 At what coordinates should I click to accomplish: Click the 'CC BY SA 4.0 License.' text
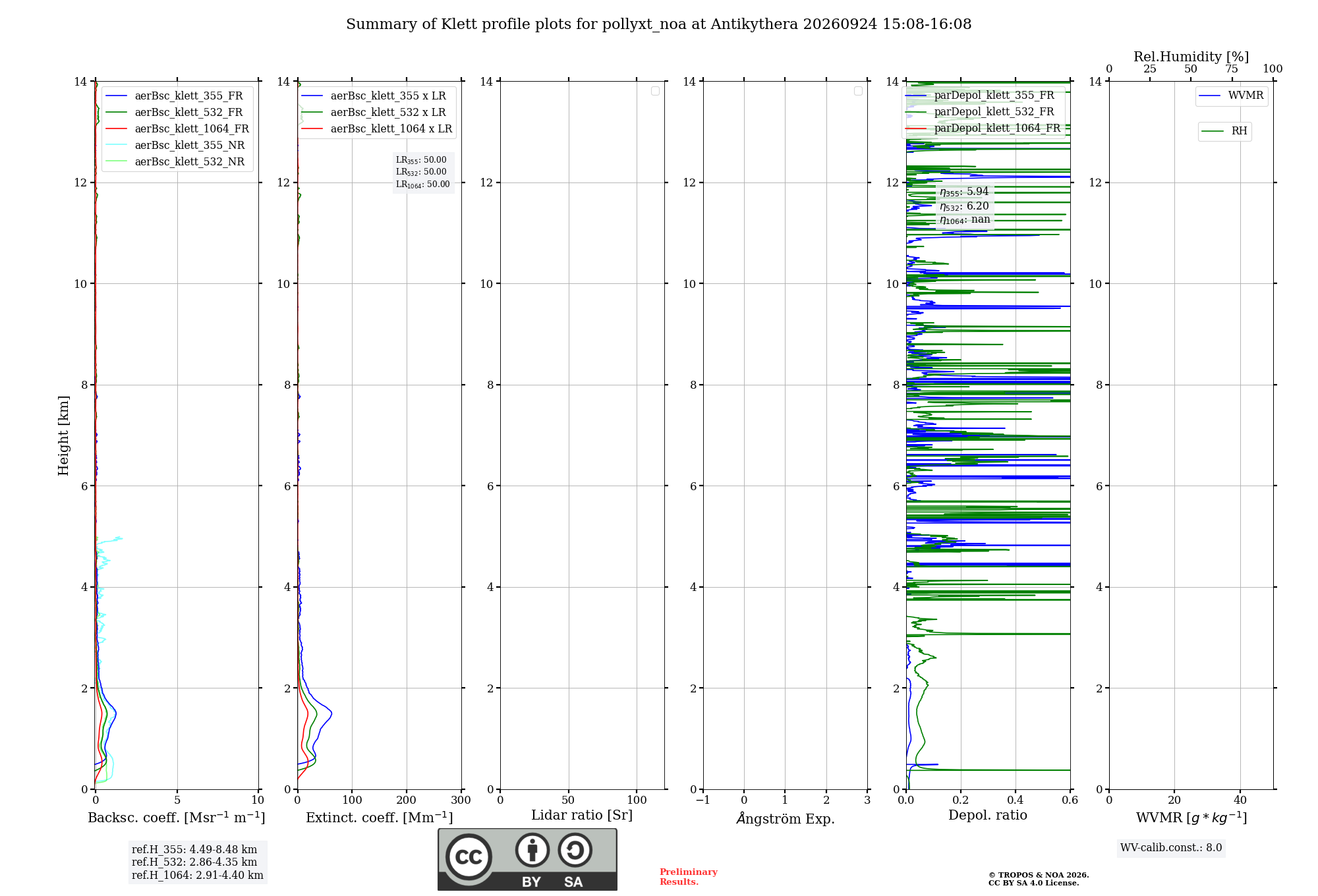[1033, 883]
